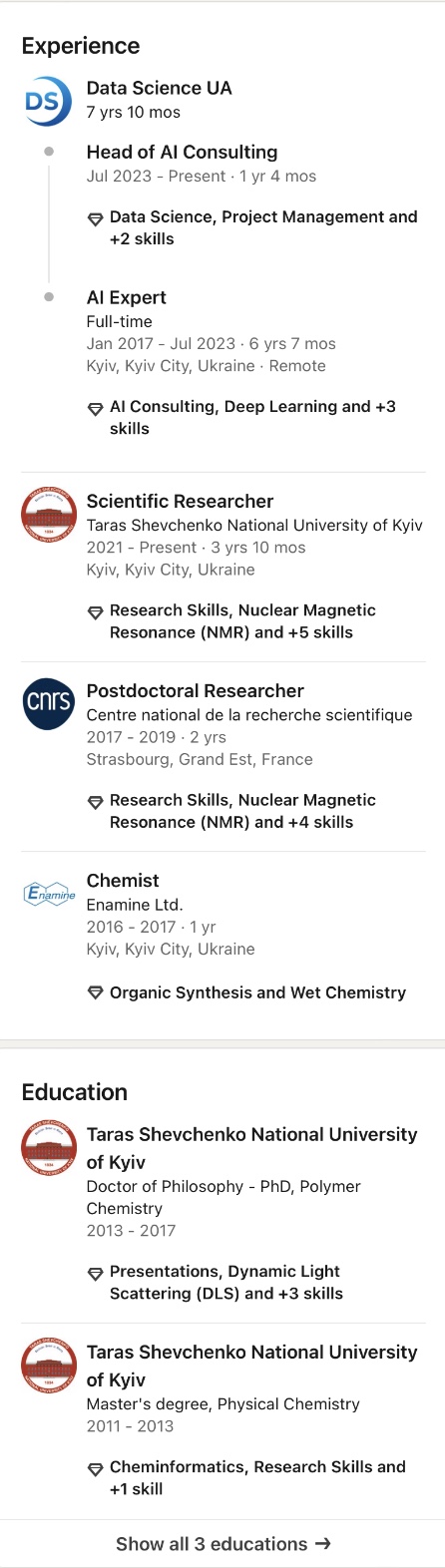The height and width of the screenshot is (1568, 445).
Task: Open the Chemist position at Enamine Ltd.
Action: point(123,880)
